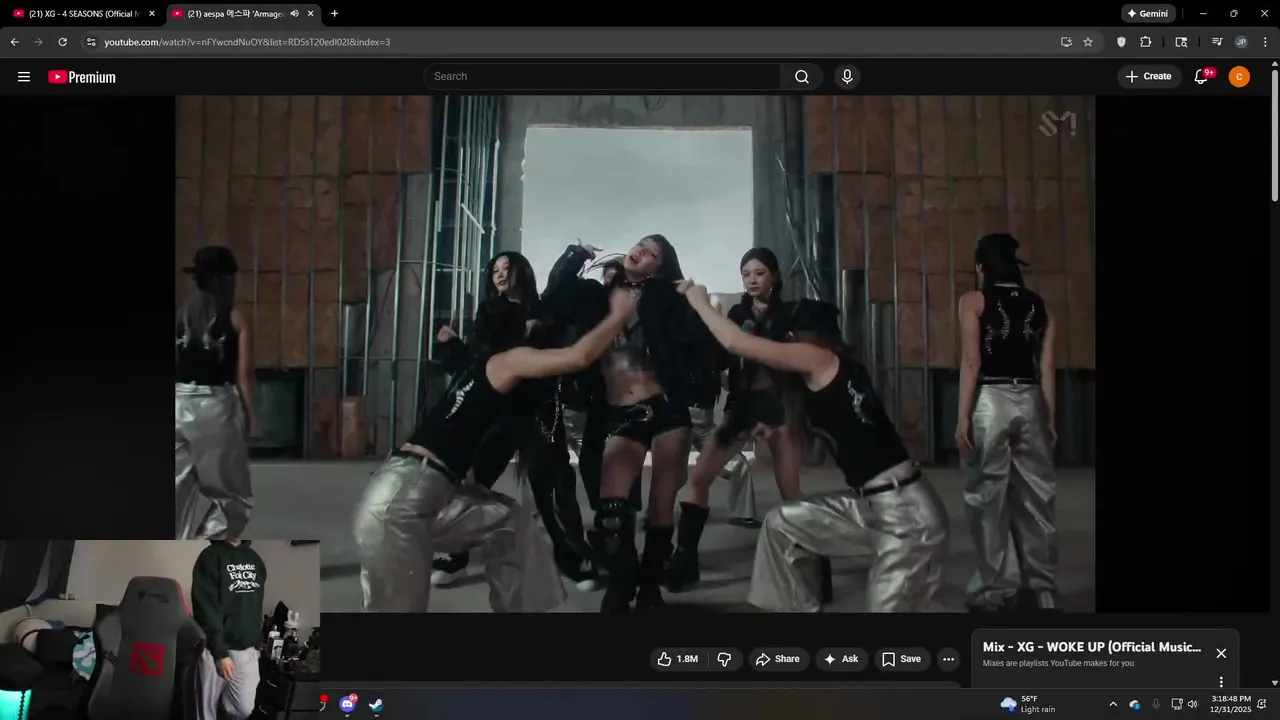The image size is (1280, 720).
Task: Close the Mix playlist panel
Action: 1221,653
